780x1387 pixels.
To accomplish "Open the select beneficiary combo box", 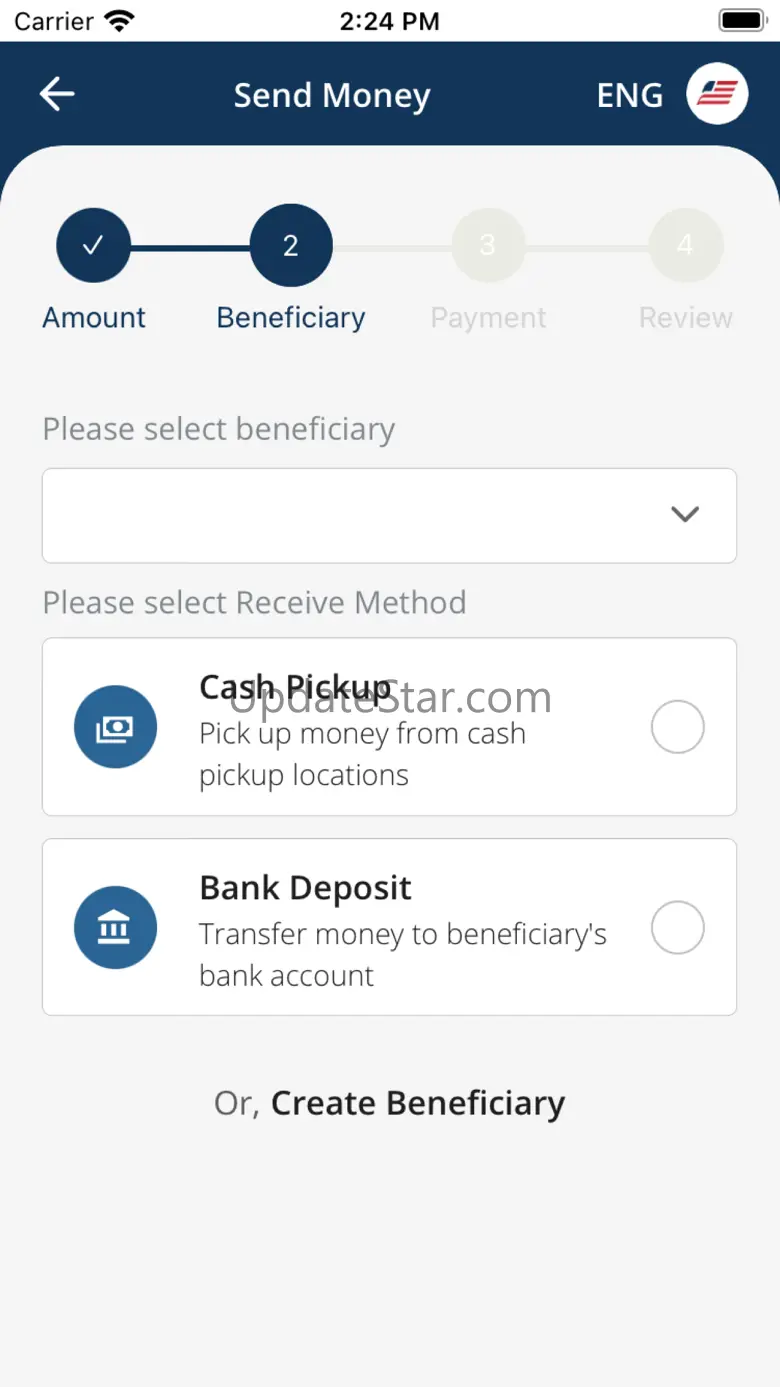I will click(x=389, y=515).
